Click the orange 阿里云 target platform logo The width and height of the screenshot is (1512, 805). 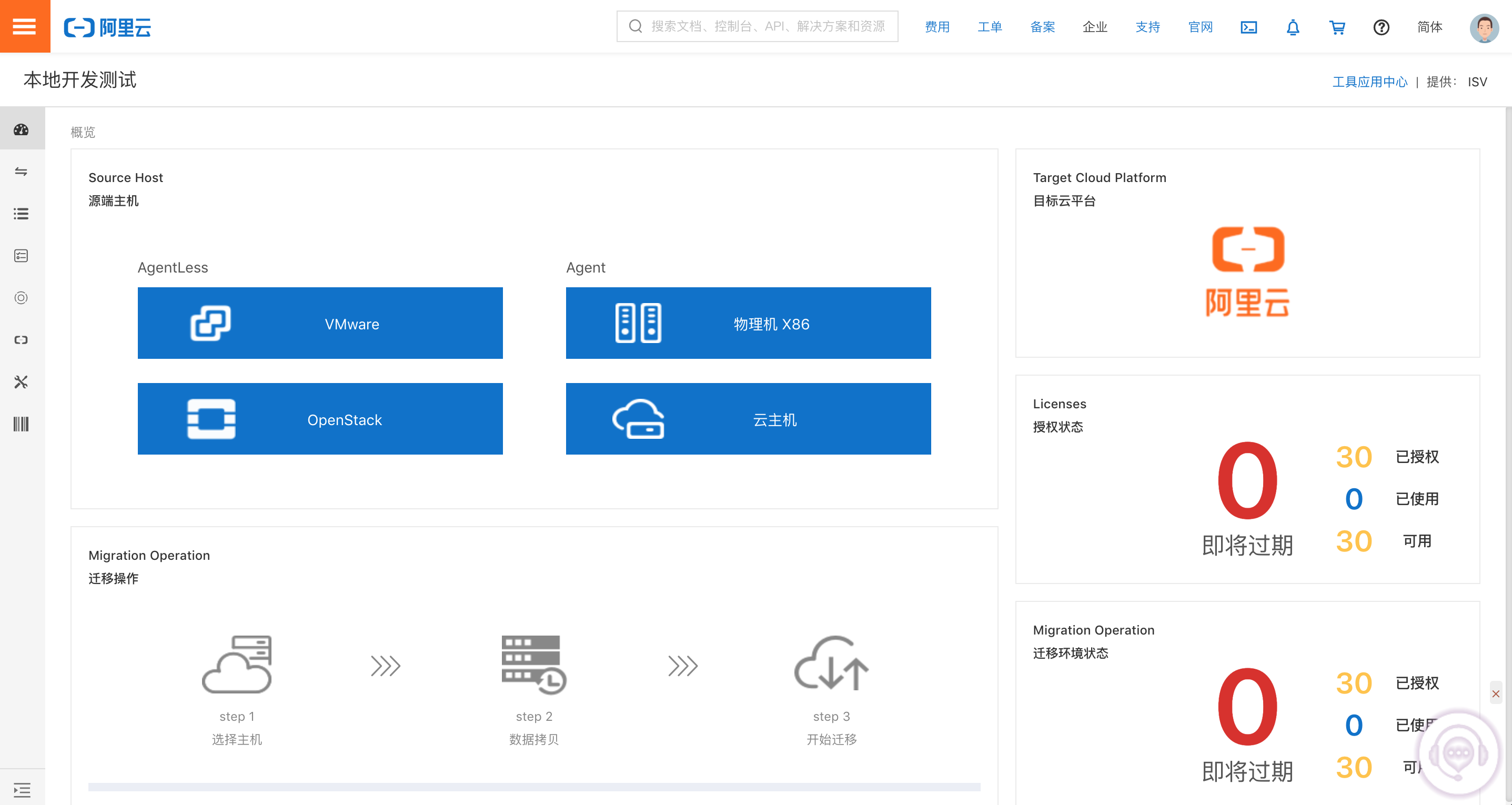click(x=1248, y=271)
